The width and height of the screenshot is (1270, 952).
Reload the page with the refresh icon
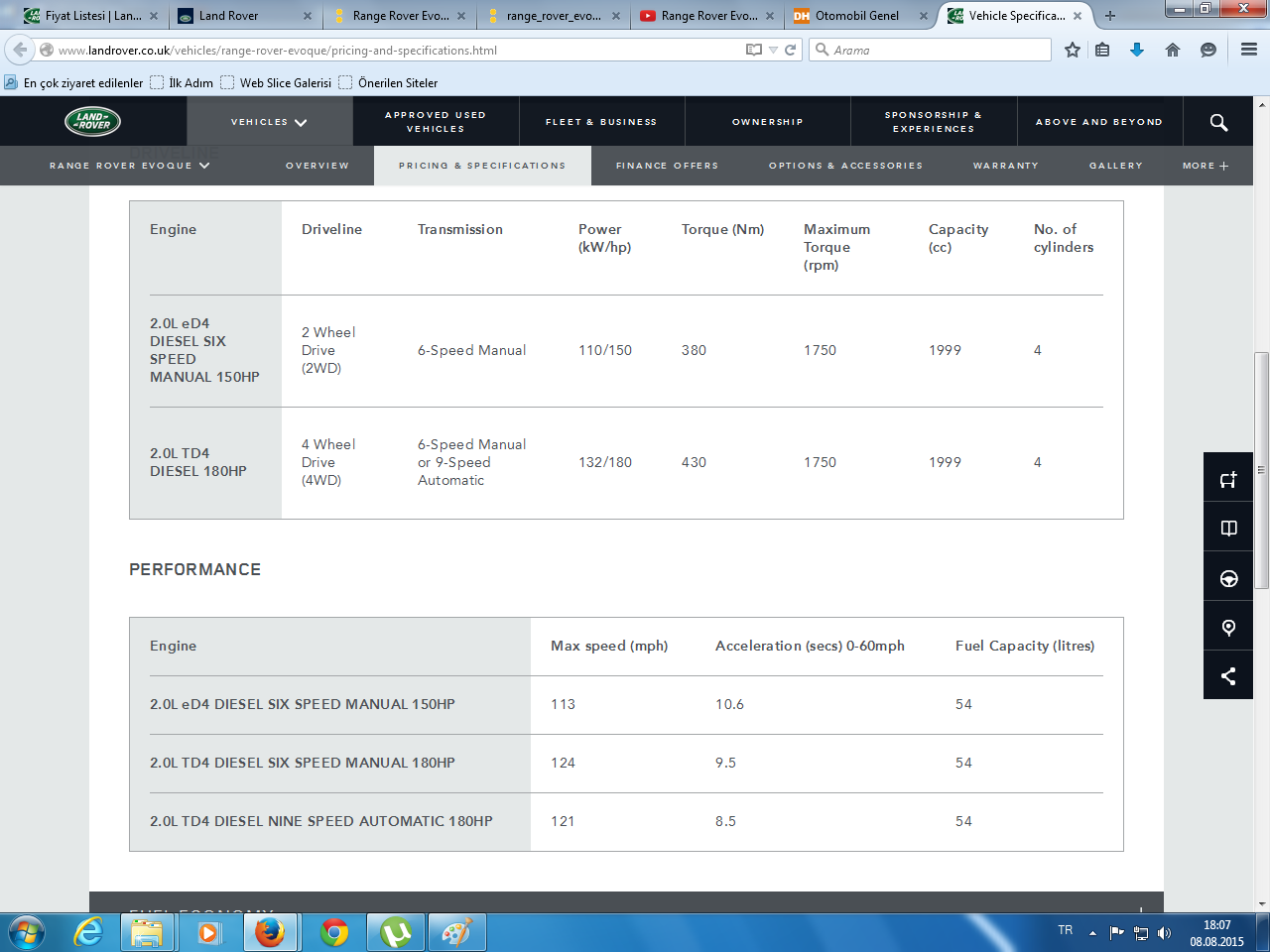click(791, 50)
